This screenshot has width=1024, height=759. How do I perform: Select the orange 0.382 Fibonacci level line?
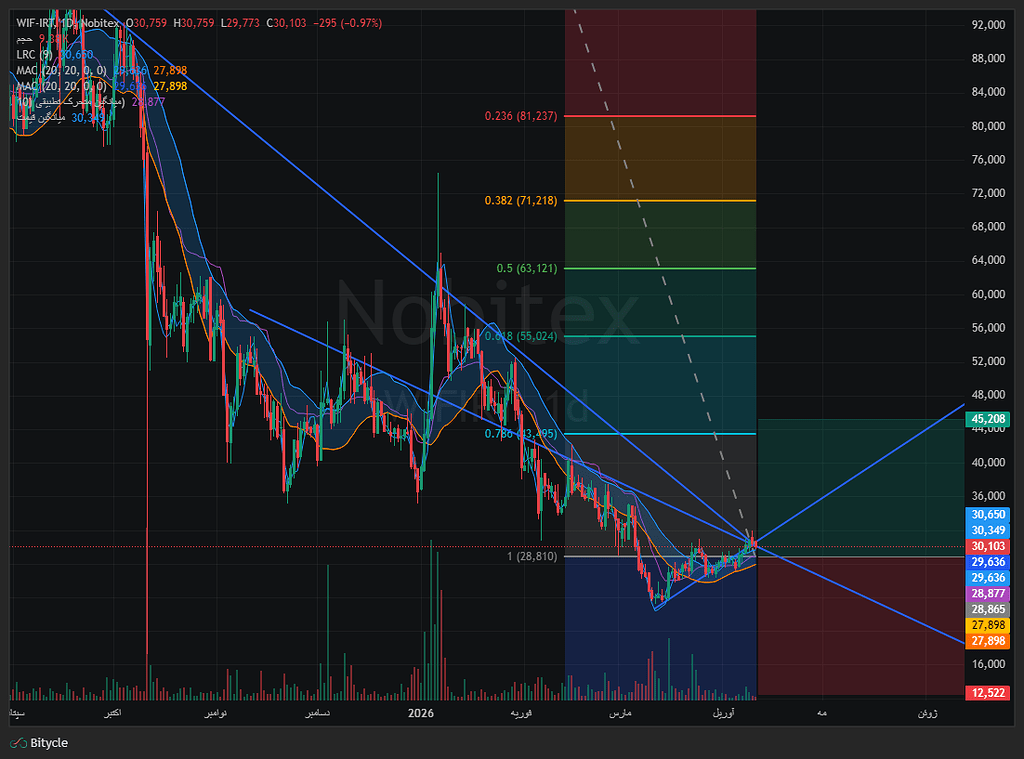click(660, 201)
